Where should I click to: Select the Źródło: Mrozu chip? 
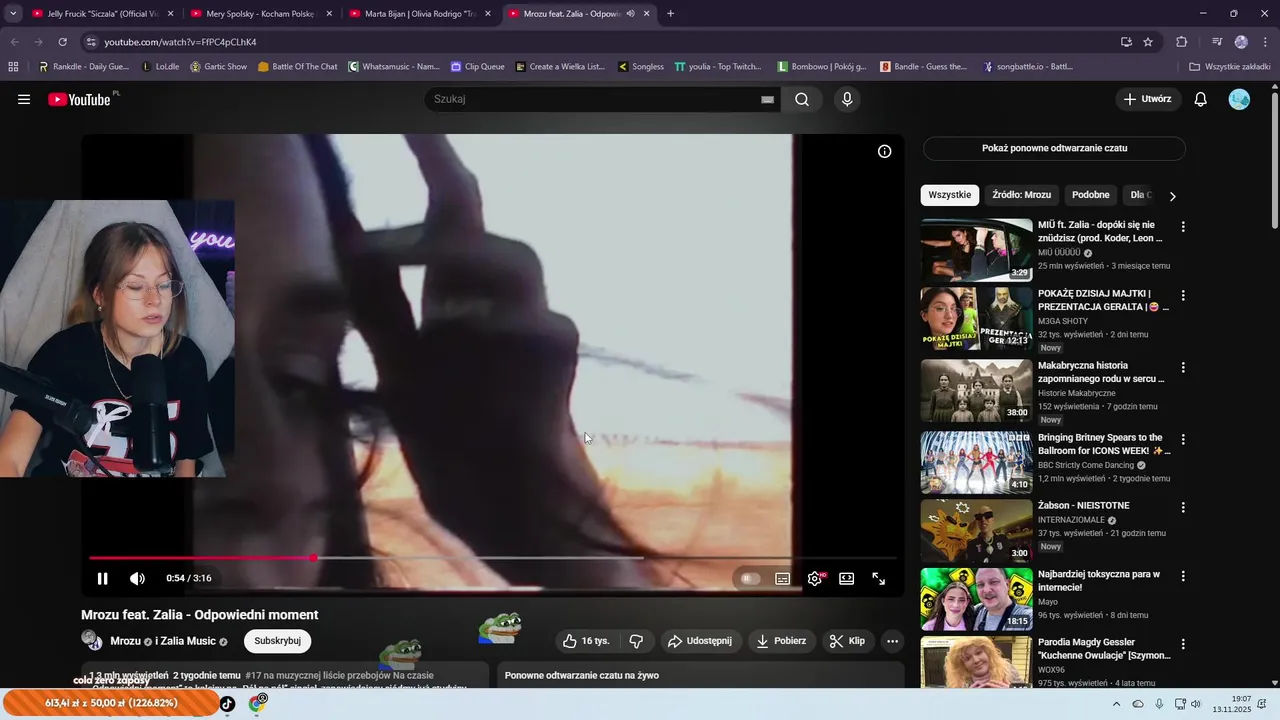pyautogui.click(x=1021, y=195)
